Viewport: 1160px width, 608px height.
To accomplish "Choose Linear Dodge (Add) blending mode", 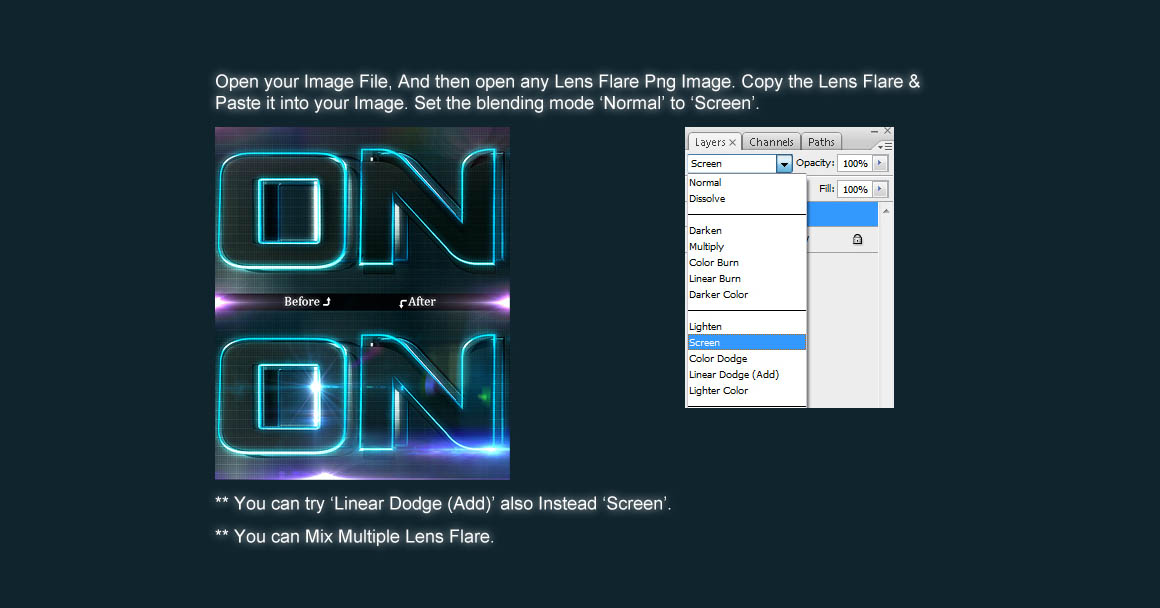I will pyautogui.click(x=733, y=375).
